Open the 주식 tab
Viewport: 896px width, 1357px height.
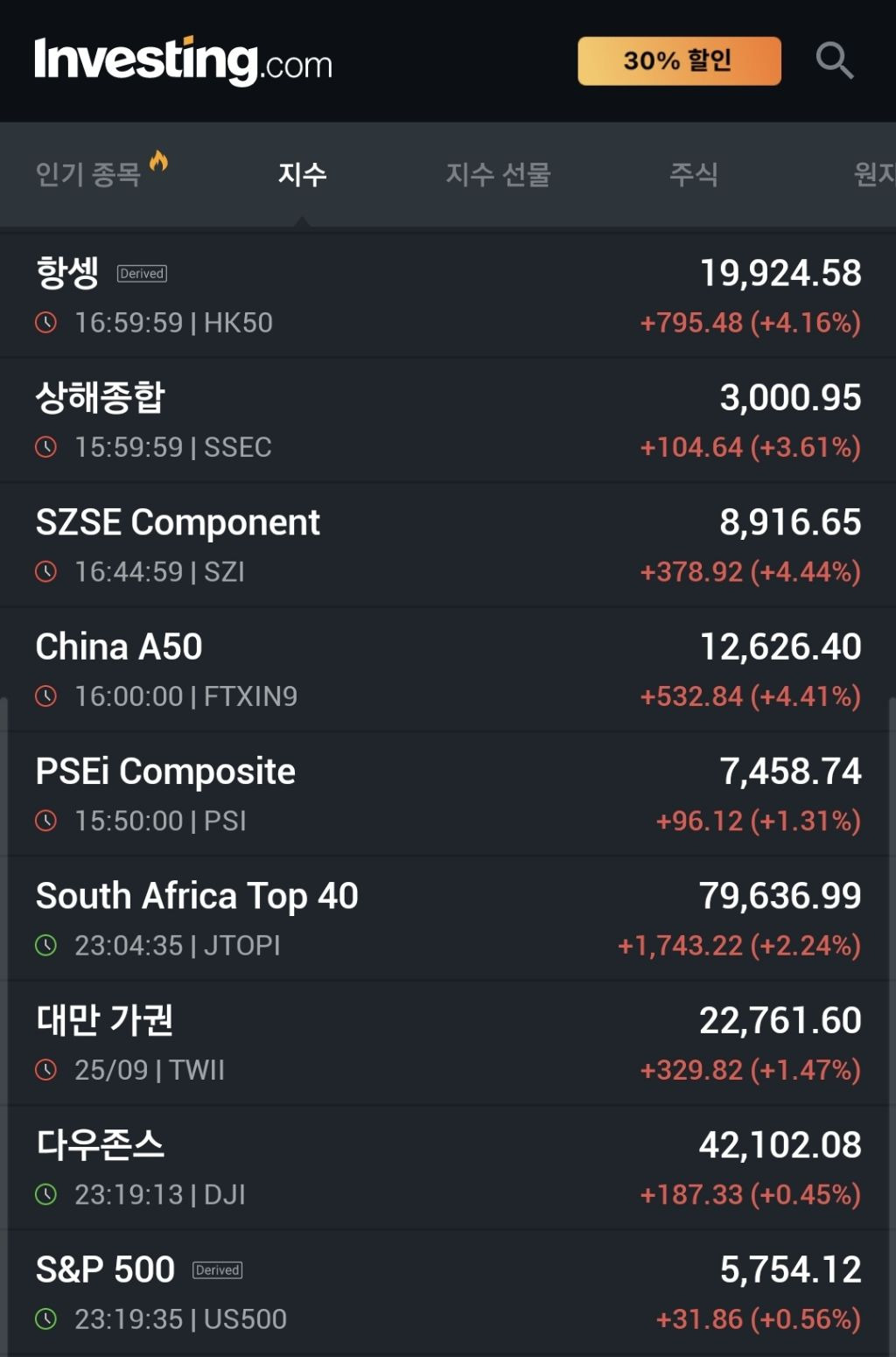click(x=693, y=174)
